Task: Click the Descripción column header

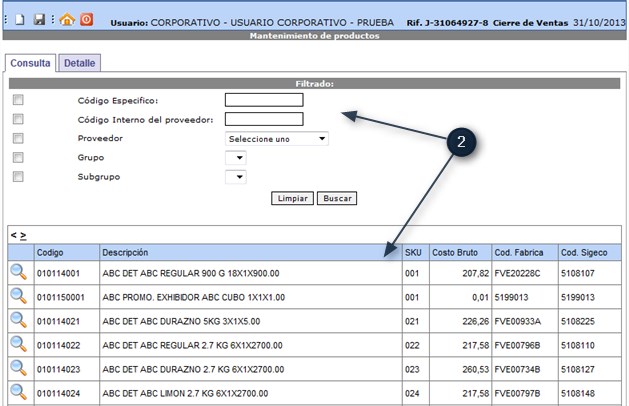Action: 251,253
